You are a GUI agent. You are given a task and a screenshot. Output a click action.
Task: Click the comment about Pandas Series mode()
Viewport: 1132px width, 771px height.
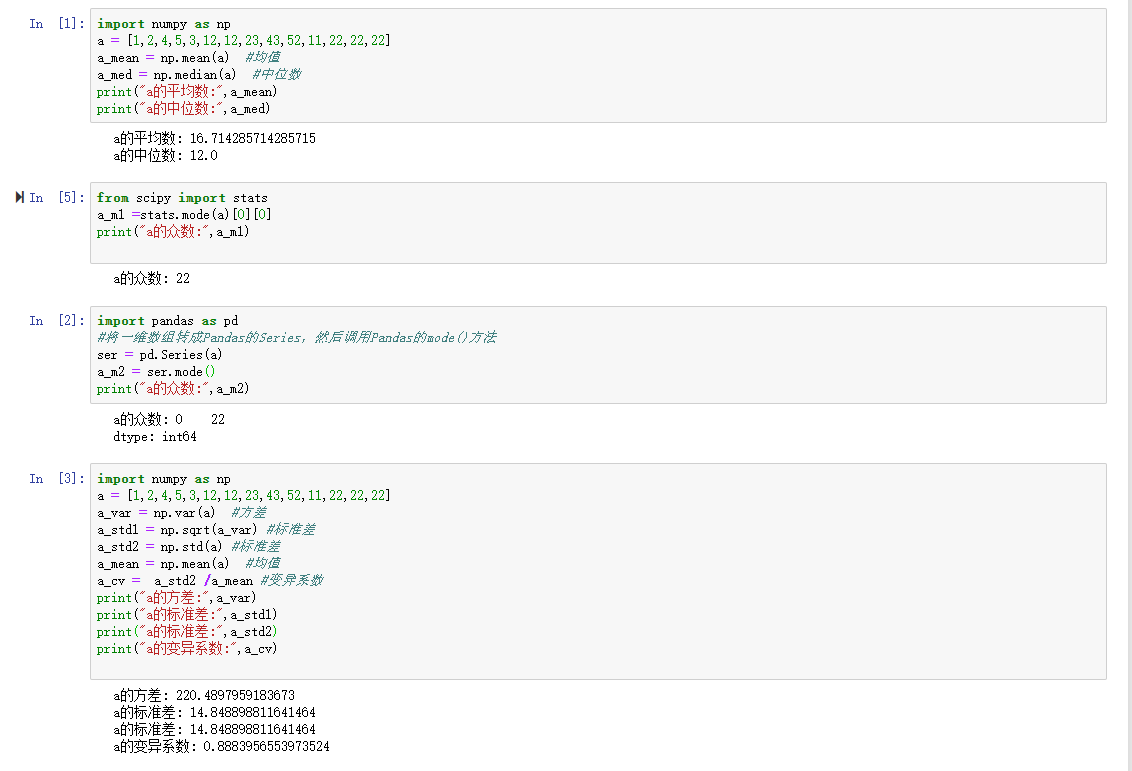coord(297,337)
